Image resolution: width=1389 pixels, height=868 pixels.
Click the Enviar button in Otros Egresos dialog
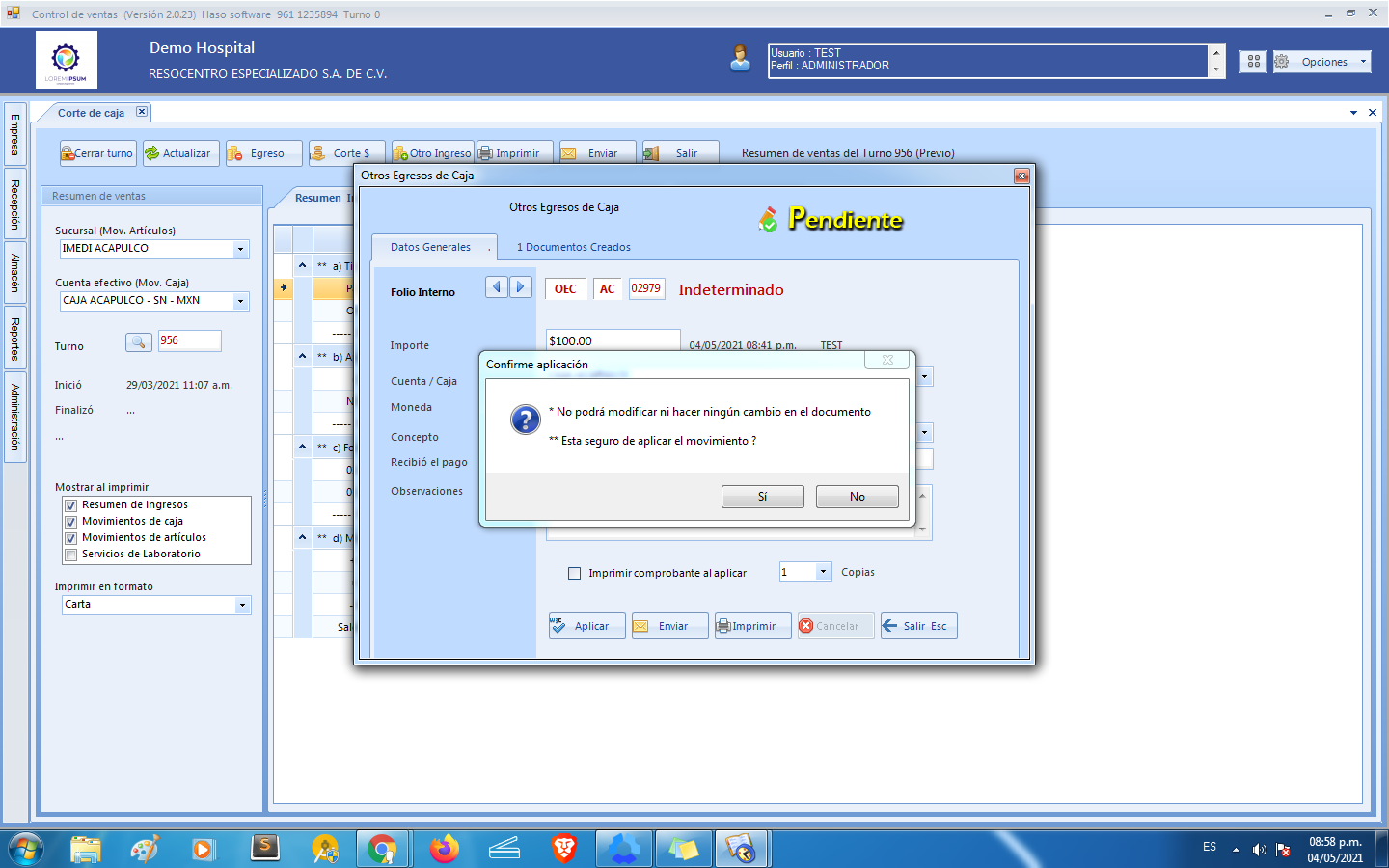click(670, 626)
